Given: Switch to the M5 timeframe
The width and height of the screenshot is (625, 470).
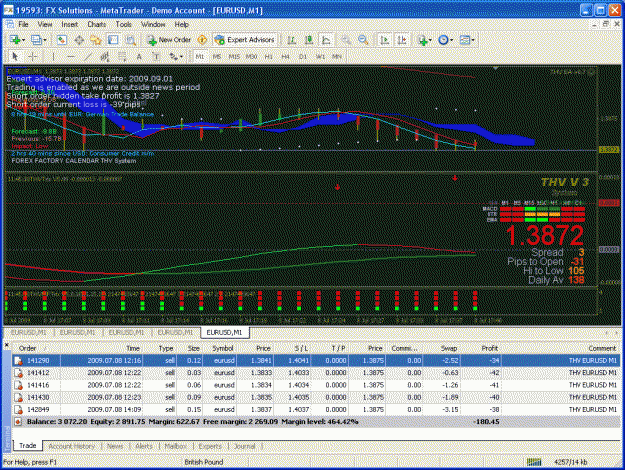Looking at the screenshot, I should tap(217, 57).
